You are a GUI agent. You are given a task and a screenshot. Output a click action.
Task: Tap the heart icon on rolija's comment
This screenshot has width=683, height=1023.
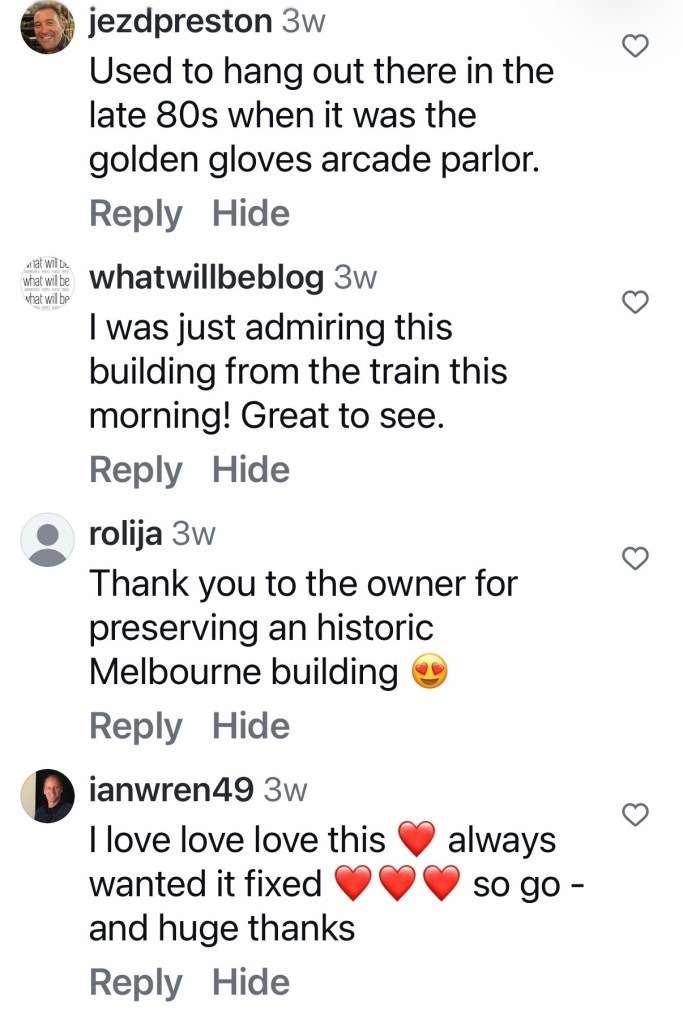(635, 558)
